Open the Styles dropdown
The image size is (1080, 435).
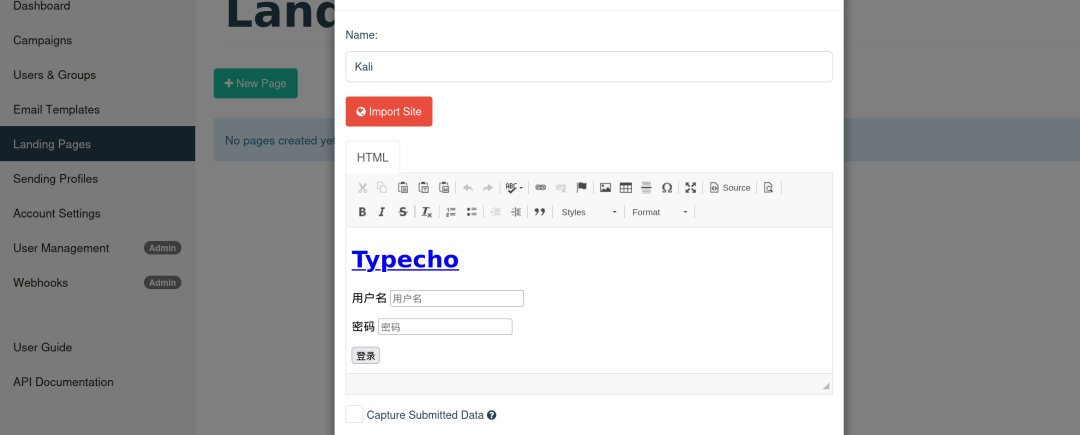pos(589,212)
